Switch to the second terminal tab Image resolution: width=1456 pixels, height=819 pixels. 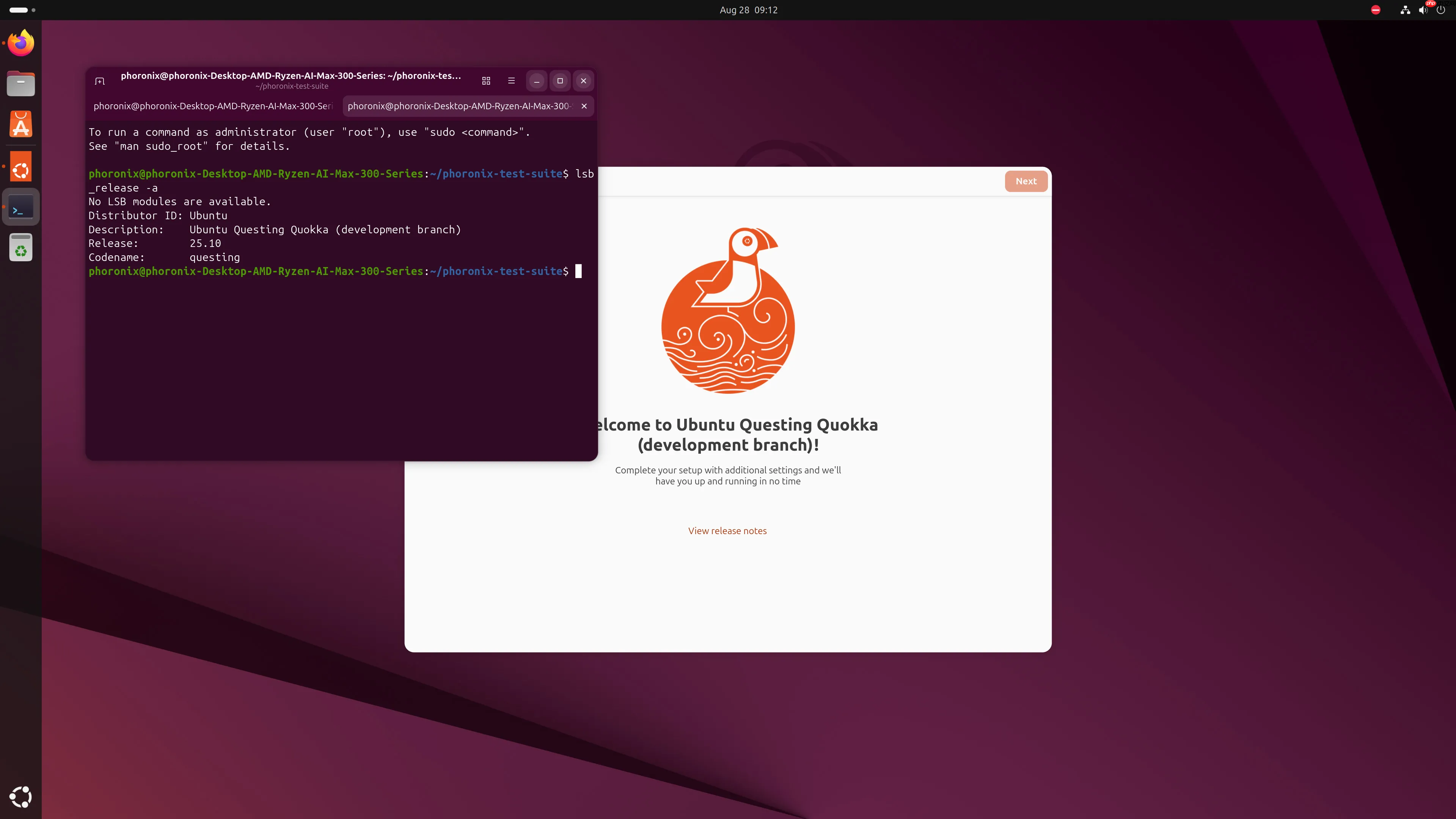point(459,106)
